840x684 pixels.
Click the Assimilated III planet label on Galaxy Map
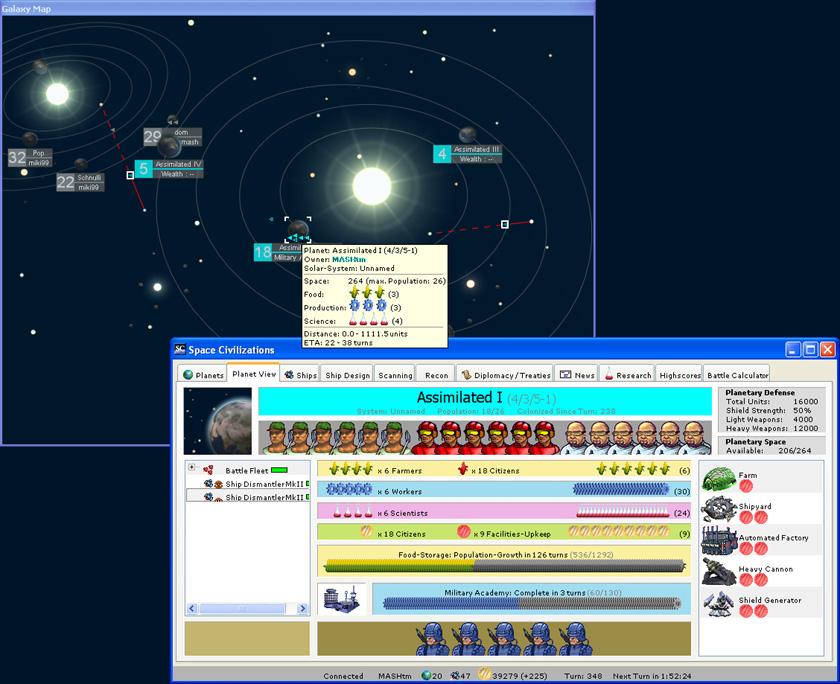[467, 154]
